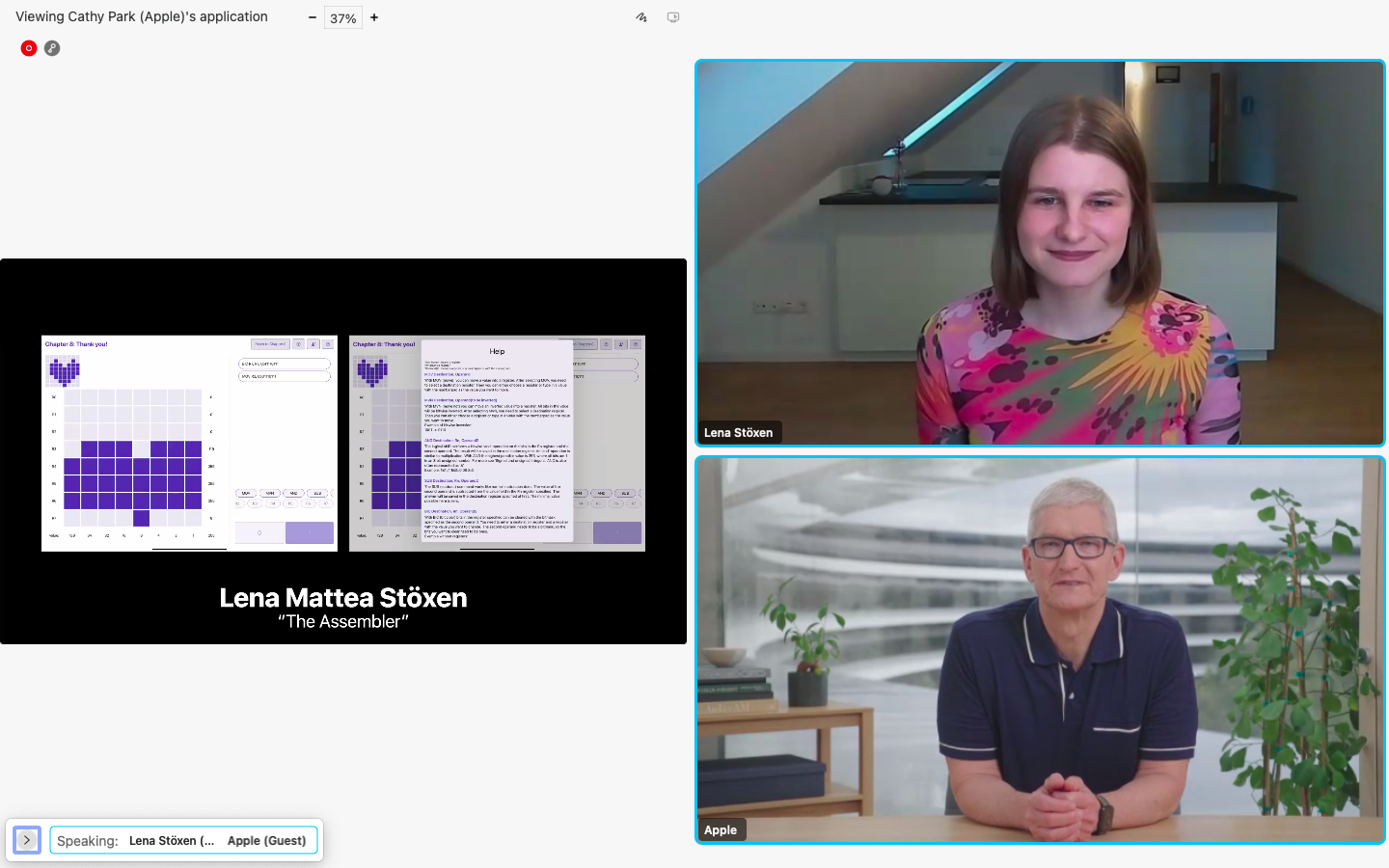Image resolution: width=1389 pixels, height=868 pixels.
Task: Click the Apple participant video tile
Action: (x=1040, y=649)
